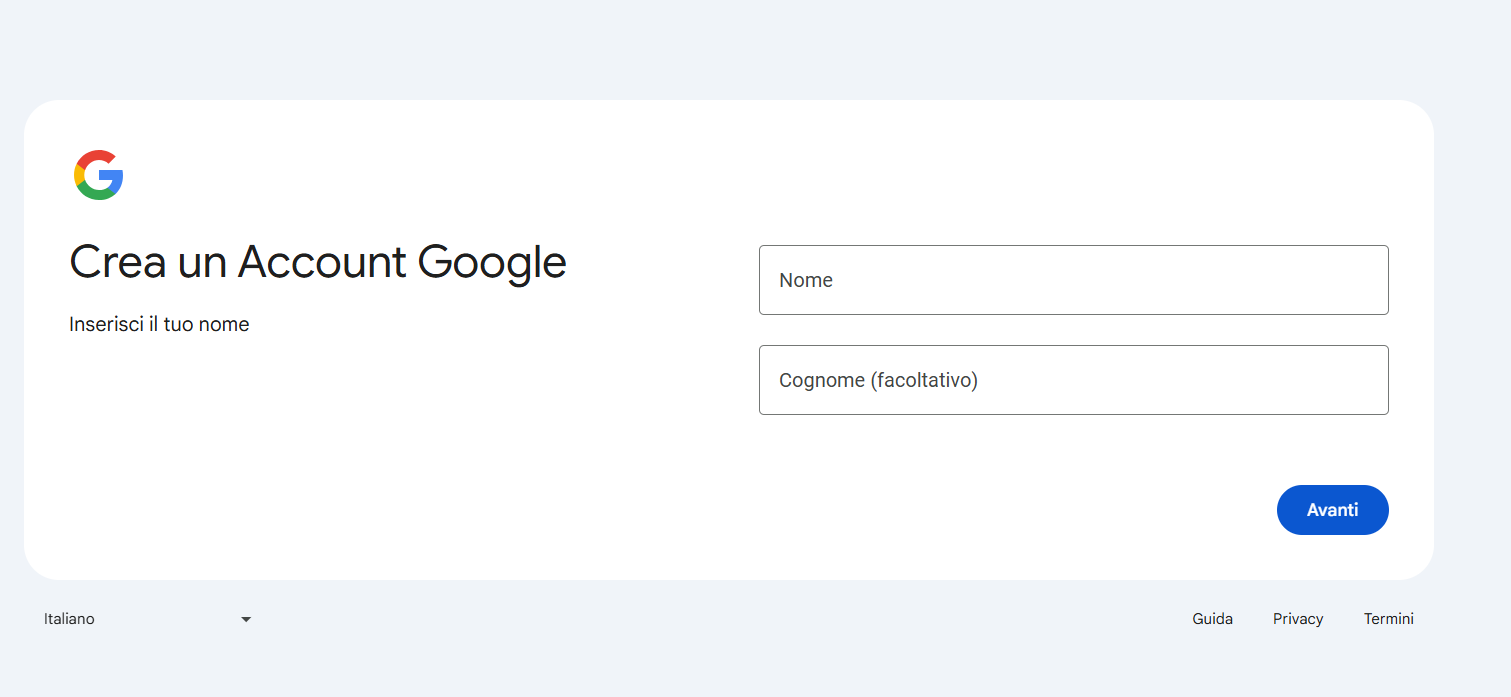Open the Privacy link in footer
Screen dimensions: 1511x697
pyautogui.click(x=1298, y=619)
